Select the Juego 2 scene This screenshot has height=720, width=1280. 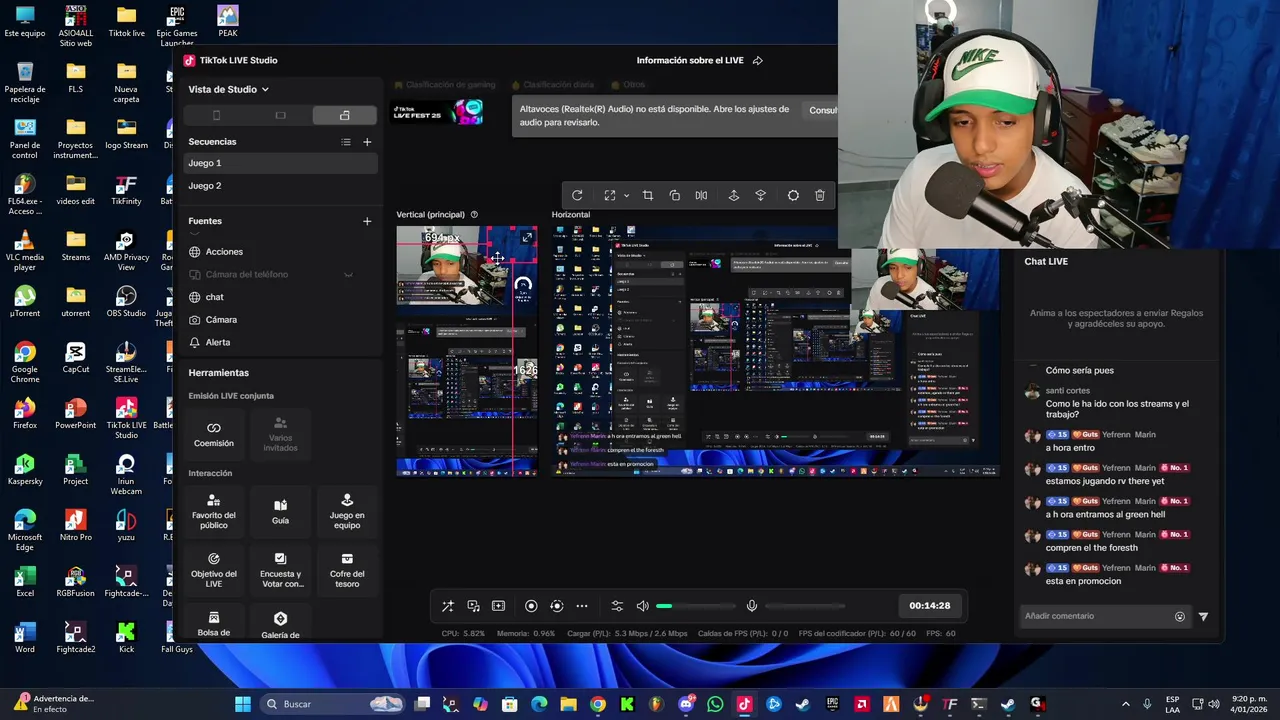tap(280, 186)
